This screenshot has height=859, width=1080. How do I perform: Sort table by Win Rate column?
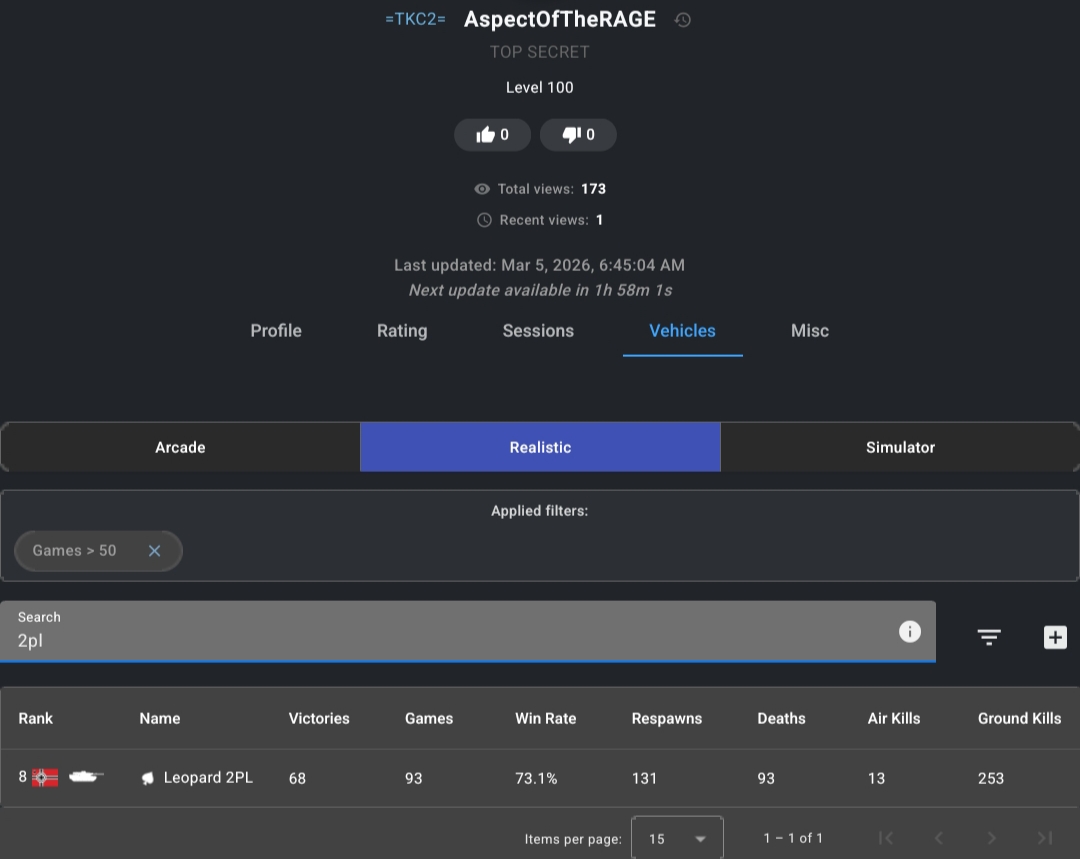[545, 718]
